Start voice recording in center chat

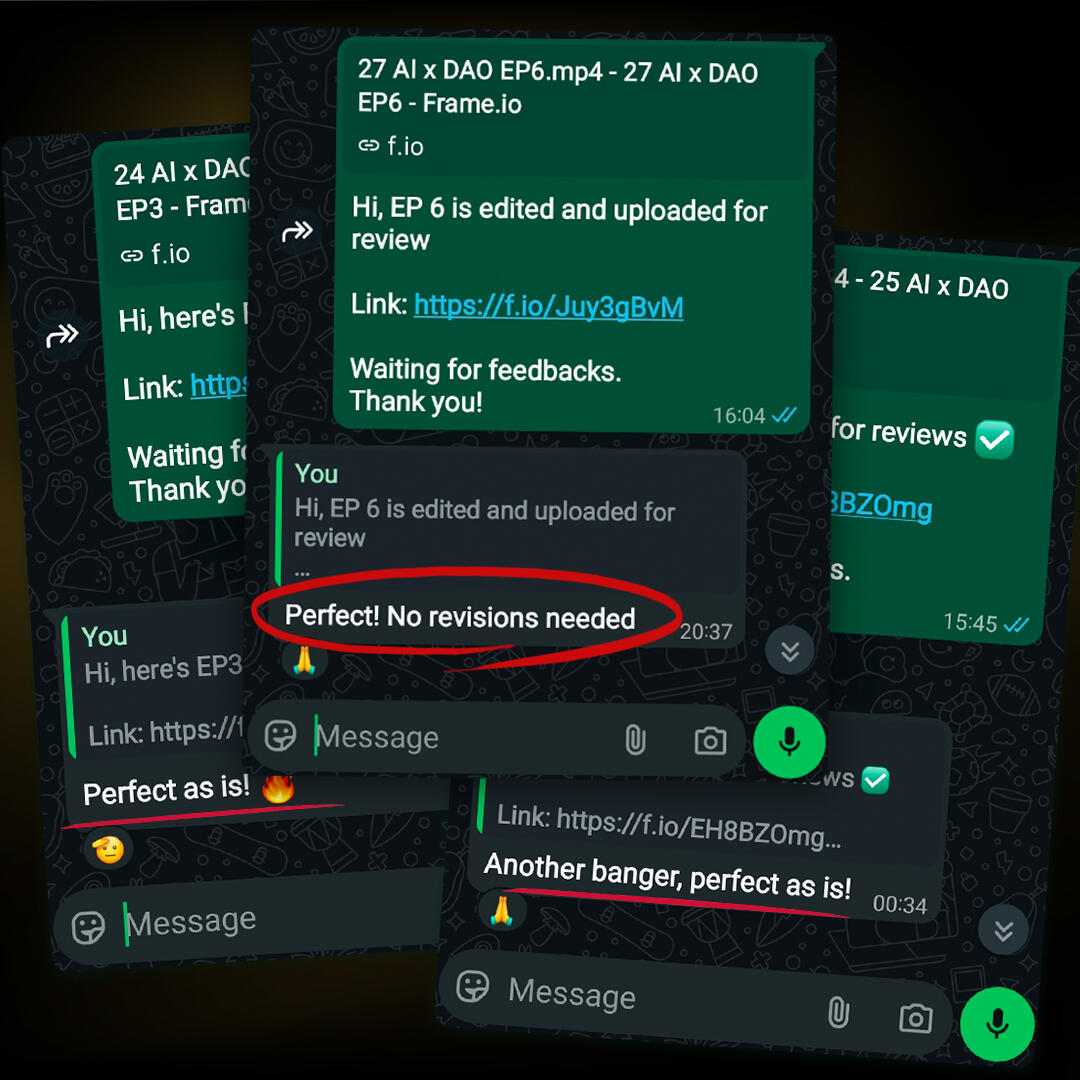[789, 742]
